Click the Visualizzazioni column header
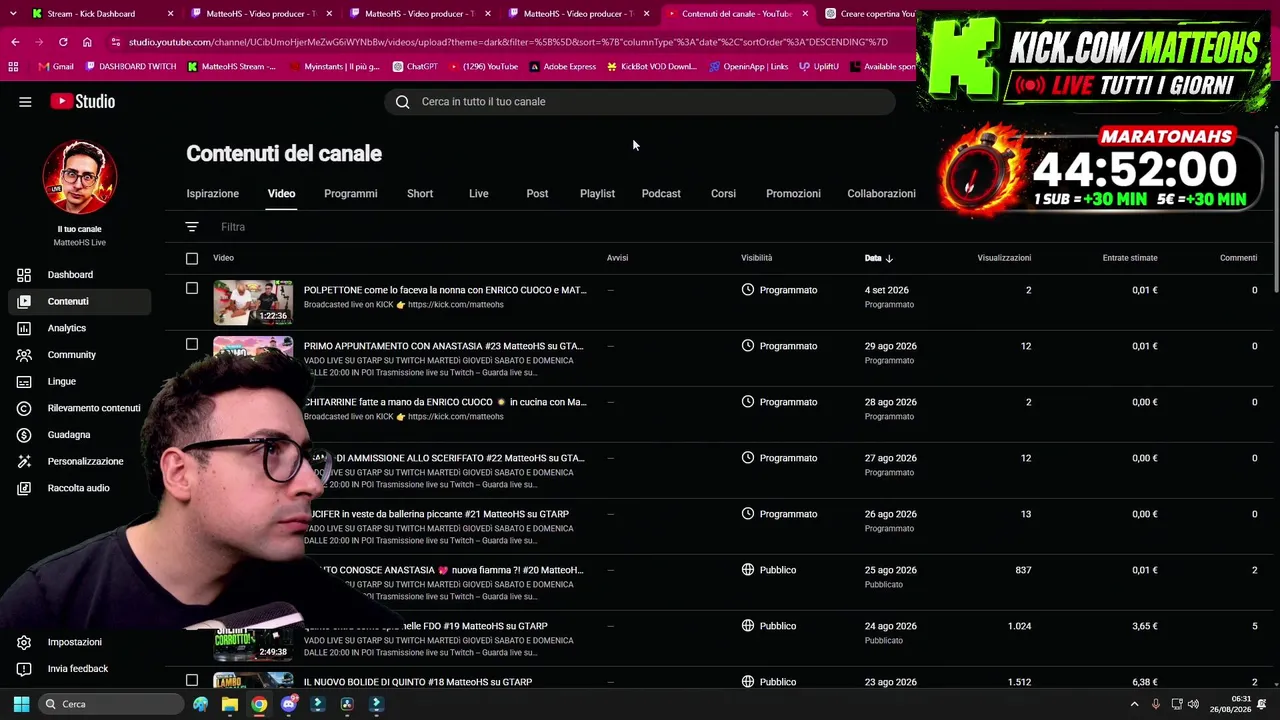This screenshot has width=1280, height=720. pos(1004,258)
